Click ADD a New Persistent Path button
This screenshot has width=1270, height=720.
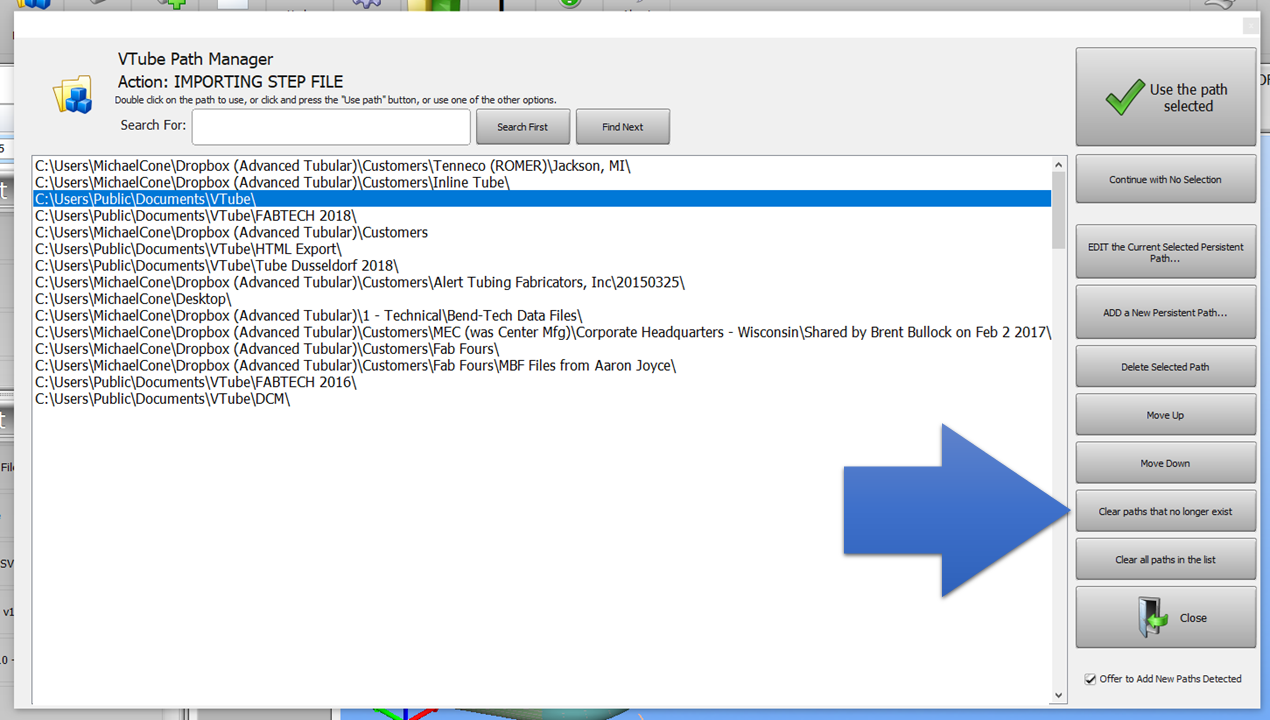click(1165, 313)
